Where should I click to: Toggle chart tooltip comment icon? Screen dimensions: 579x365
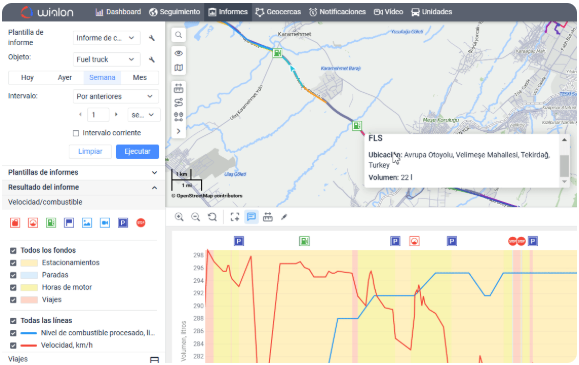(x=251, y=217)
